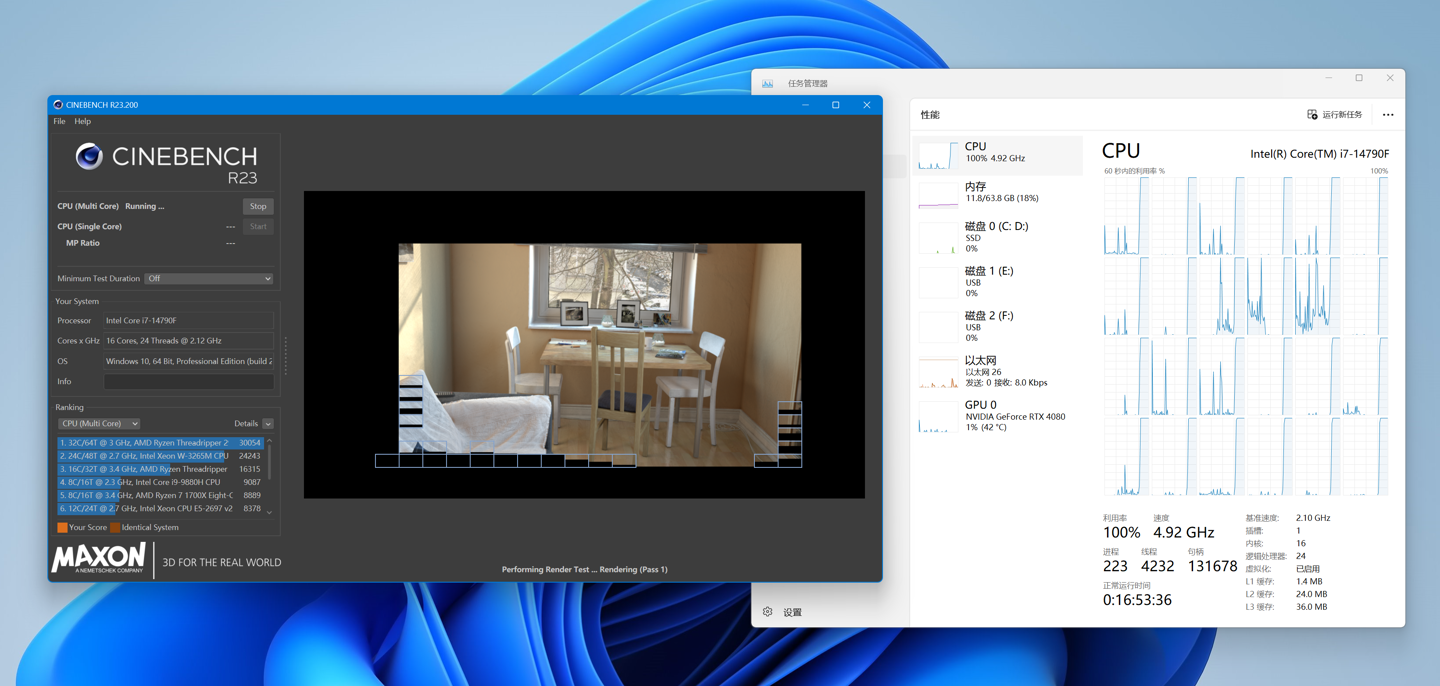Open the CPU (Multi Core) ranking dropdown
The image size is (1440, 686).
pyautogui.click(x=99, y=424)
